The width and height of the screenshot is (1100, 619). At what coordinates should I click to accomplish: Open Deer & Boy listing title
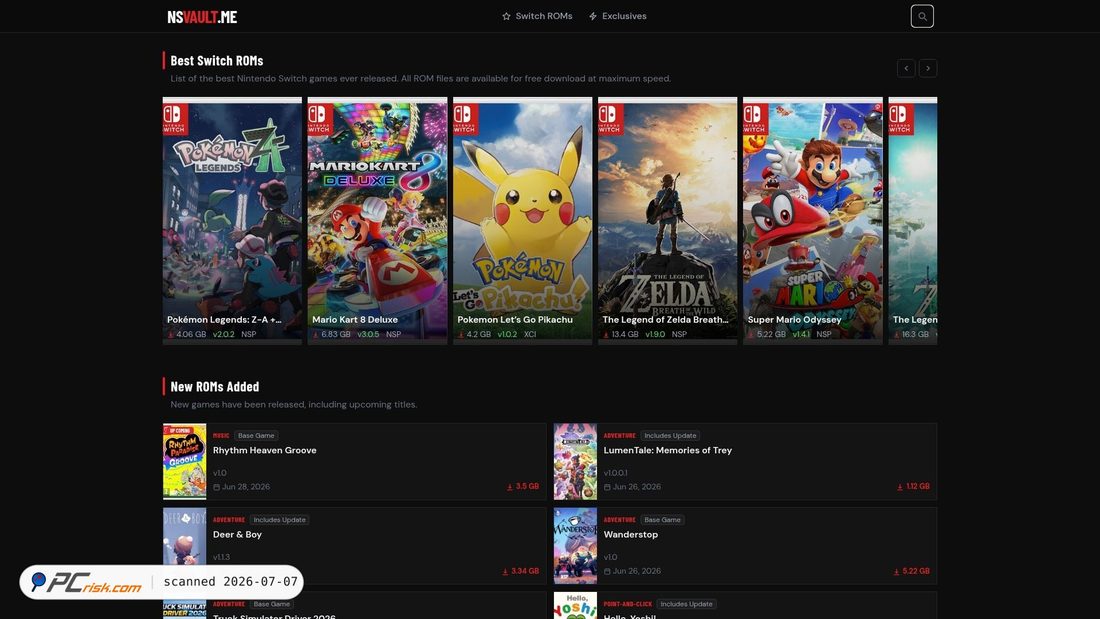click(x=237, y=535)
